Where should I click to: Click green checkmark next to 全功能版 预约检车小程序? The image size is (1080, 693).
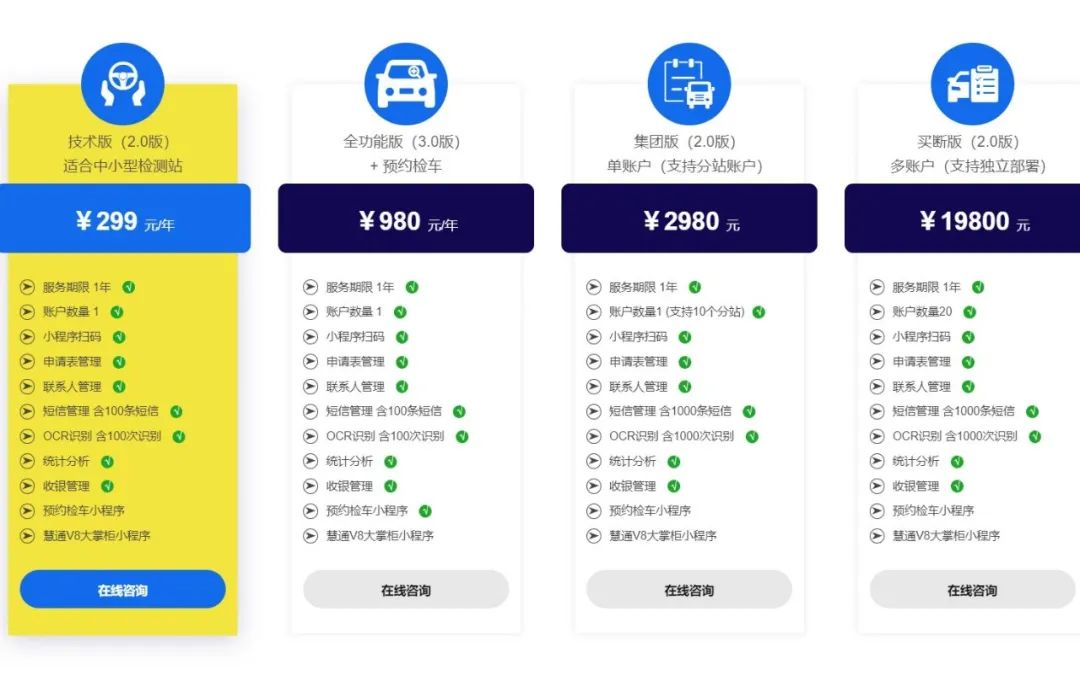(425, 511)
